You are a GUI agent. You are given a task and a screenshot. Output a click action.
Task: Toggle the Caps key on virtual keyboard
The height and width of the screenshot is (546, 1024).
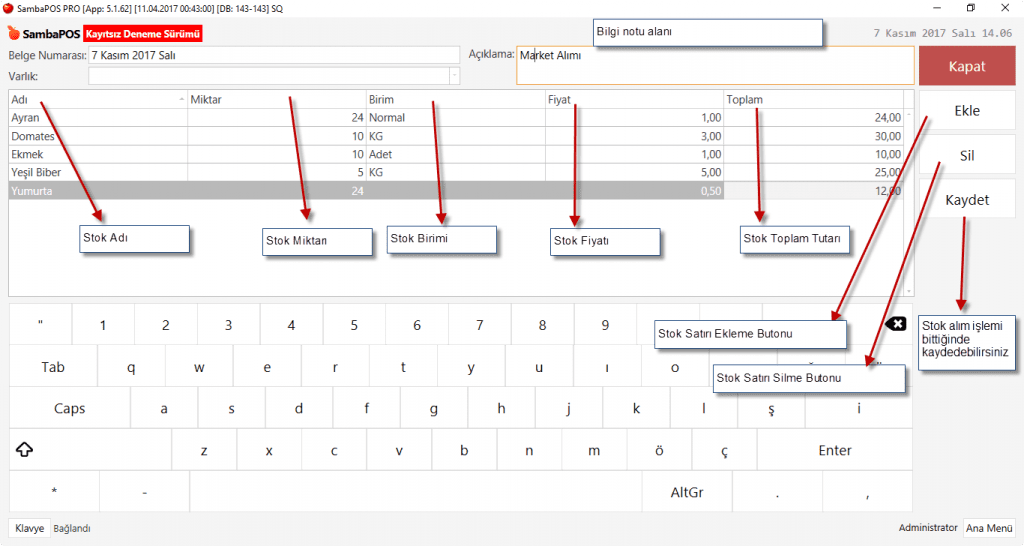69,408
